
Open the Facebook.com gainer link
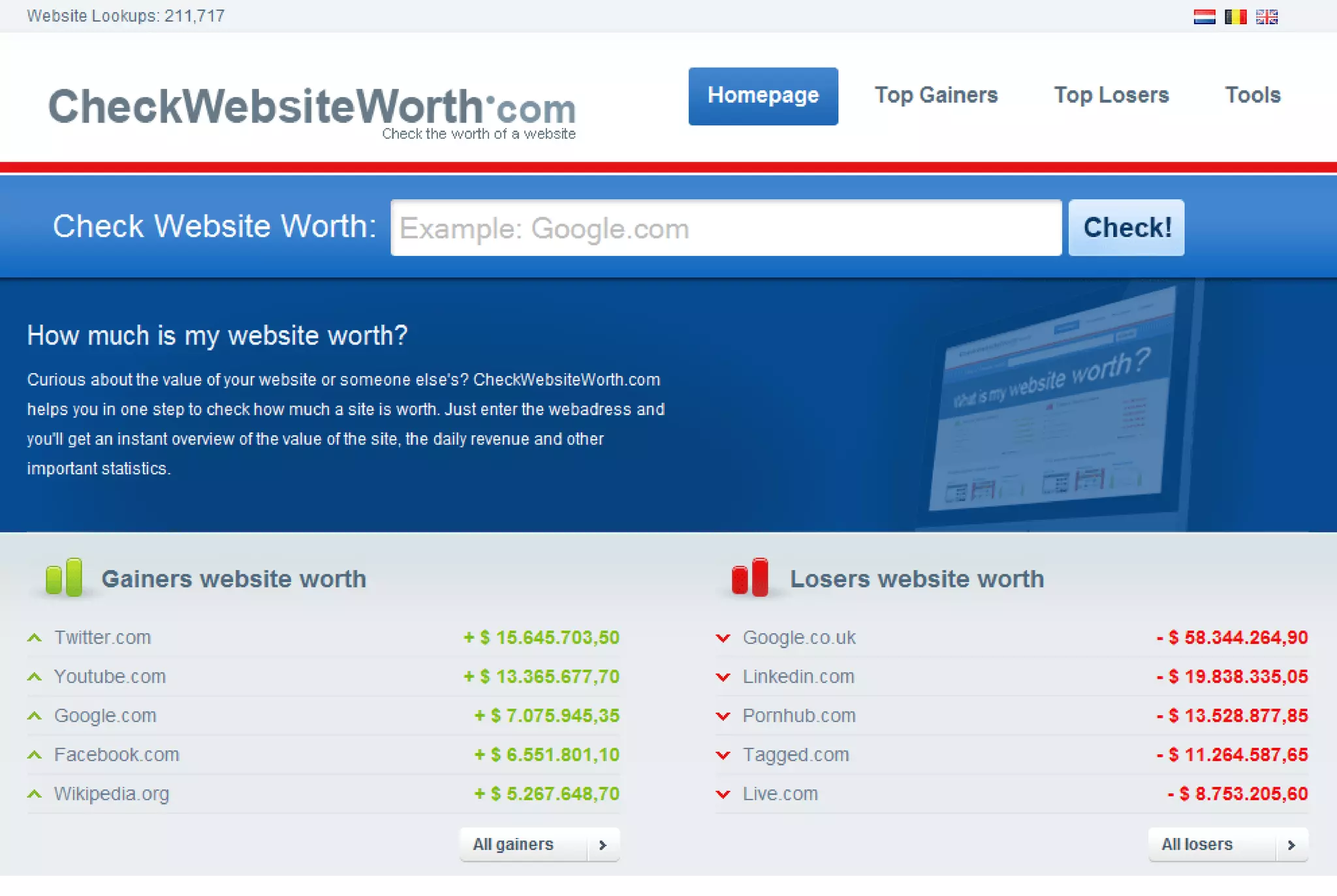tap(116, 755)
